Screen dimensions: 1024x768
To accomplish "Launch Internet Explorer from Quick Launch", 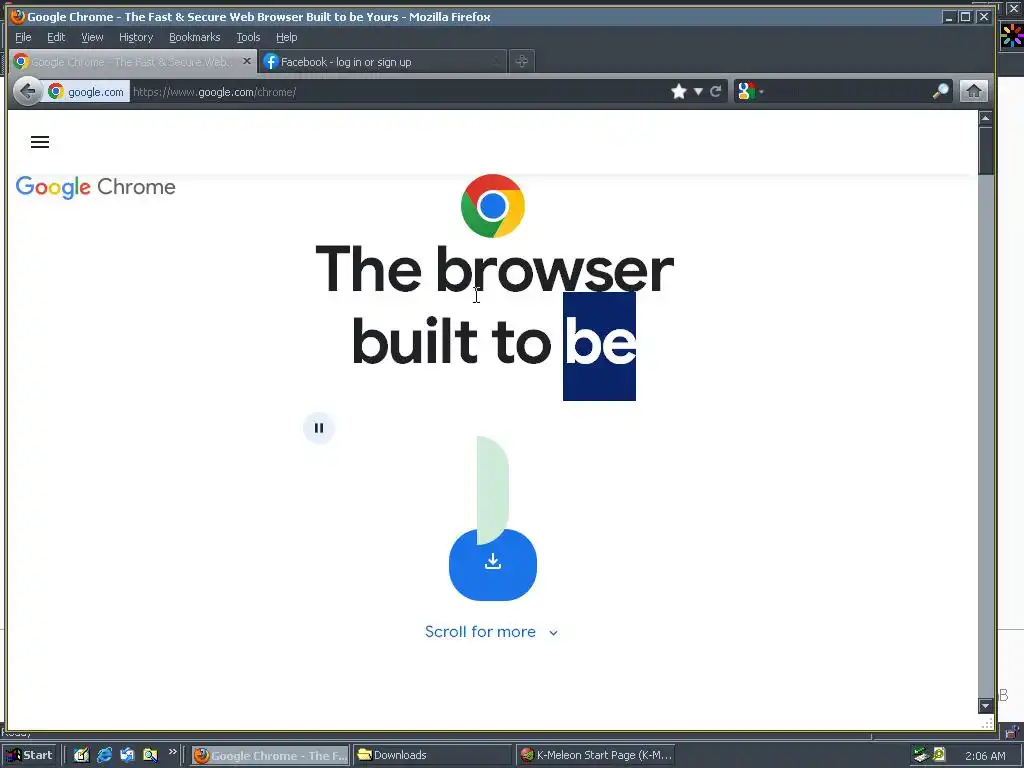I will coord(104,755).
